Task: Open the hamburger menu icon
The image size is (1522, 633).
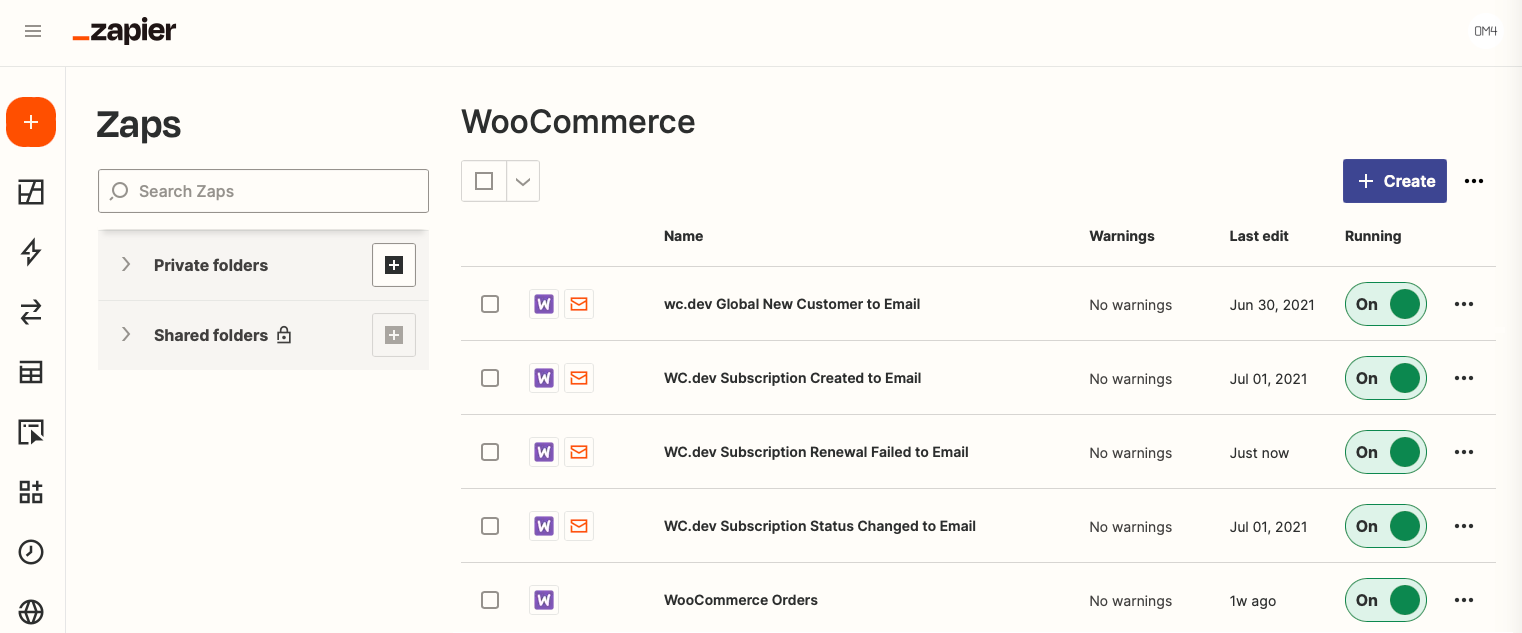Action: tap(33, 31)
